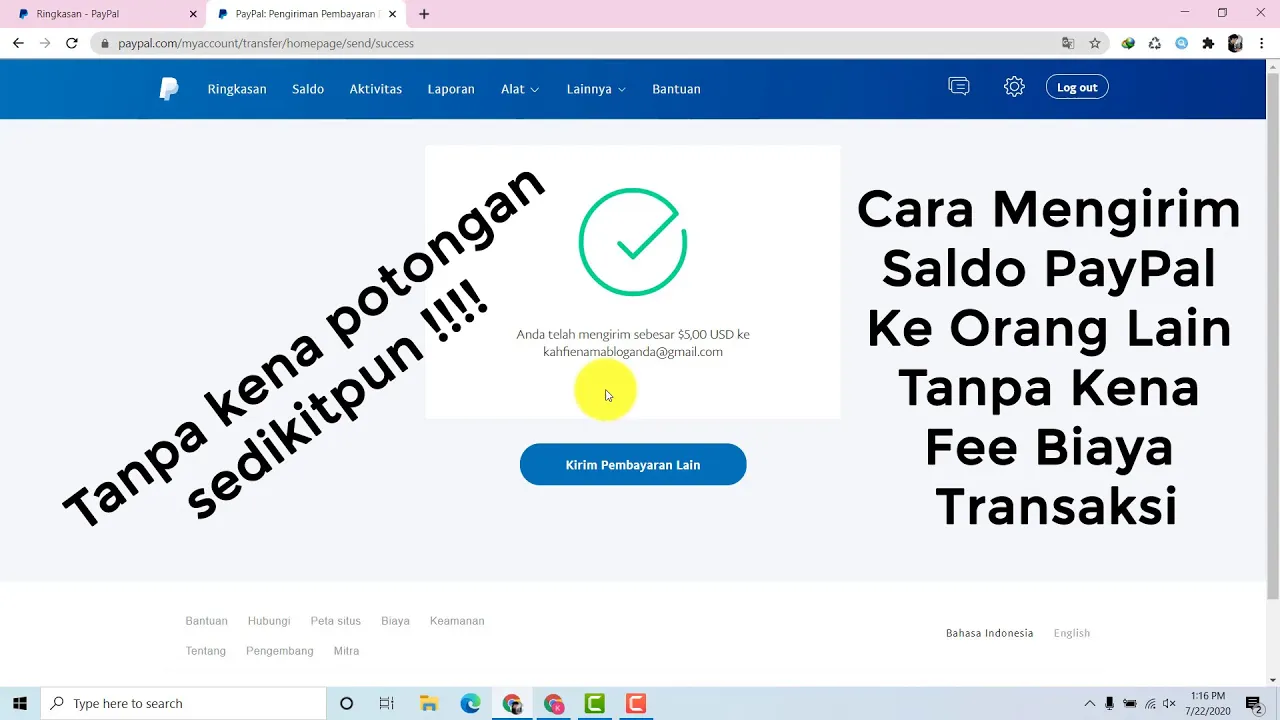Select Bahasa Indonesia language
The height and width of the screenshot is (720, 1280).
[990, 633]
